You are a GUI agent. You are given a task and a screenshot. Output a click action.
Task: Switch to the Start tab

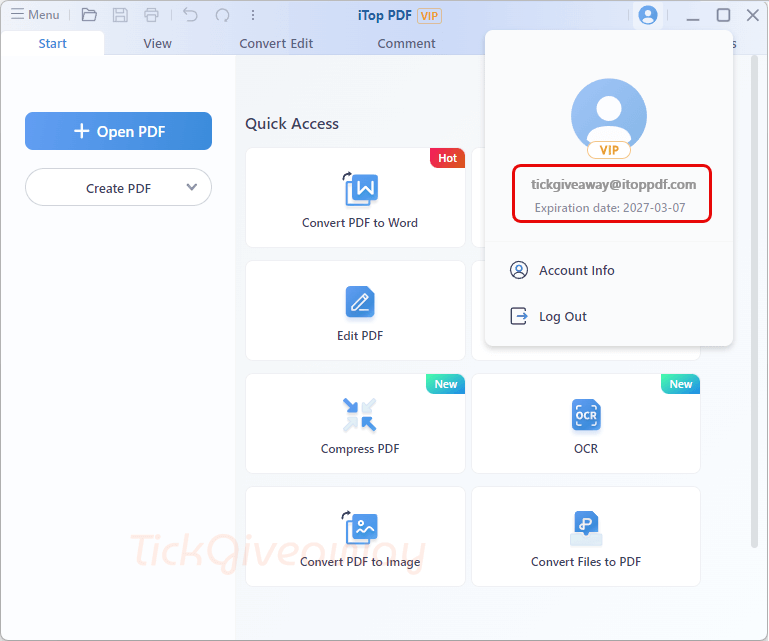tap(52, 43)
